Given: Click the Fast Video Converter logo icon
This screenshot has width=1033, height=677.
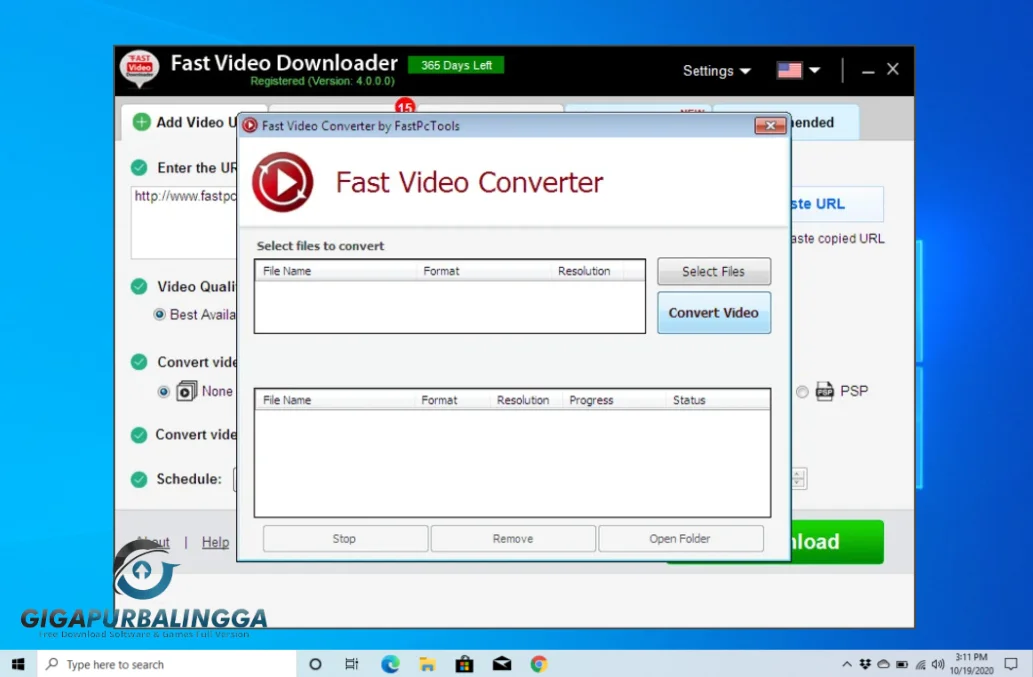Looking at the screenshot, I should (x=282, y=183).
